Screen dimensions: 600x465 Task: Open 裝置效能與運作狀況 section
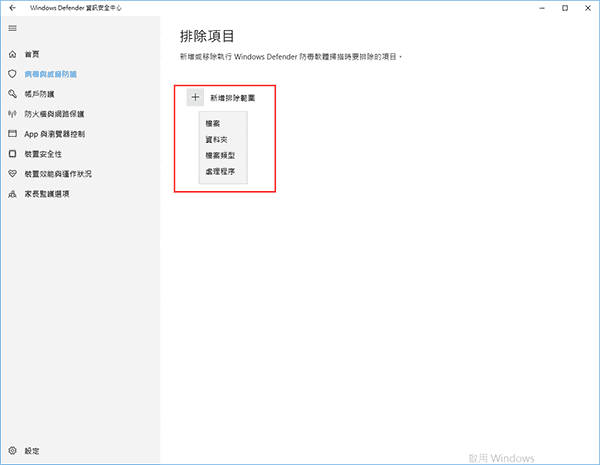coord(58,174)
